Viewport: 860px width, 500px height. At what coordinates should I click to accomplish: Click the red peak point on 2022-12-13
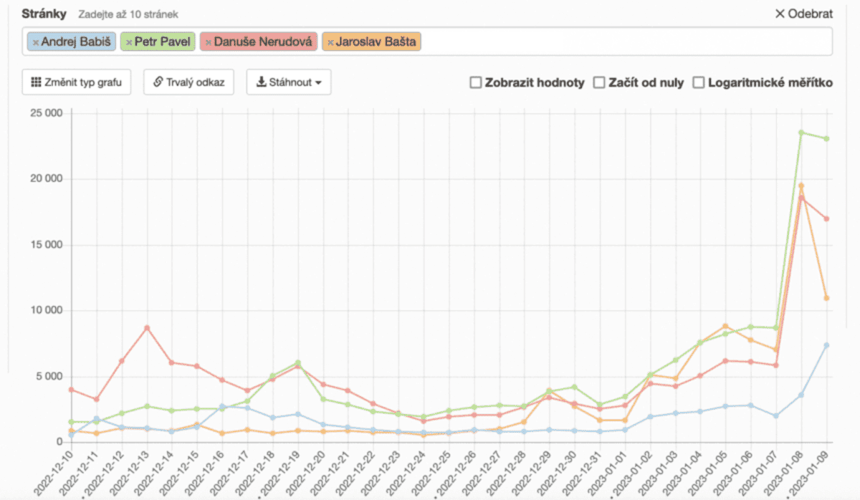point(147,327)
